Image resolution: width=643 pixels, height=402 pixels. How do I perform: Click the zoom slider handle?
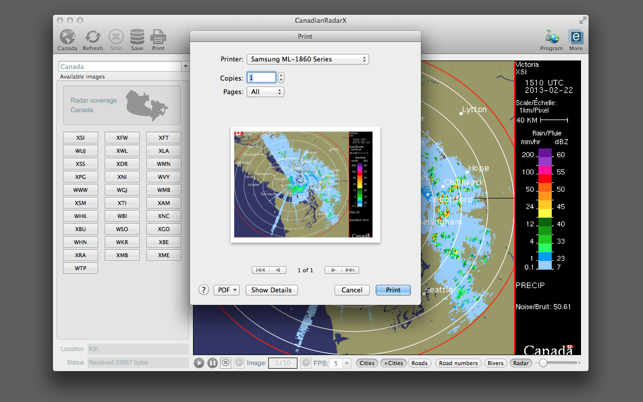pos(543,363)
